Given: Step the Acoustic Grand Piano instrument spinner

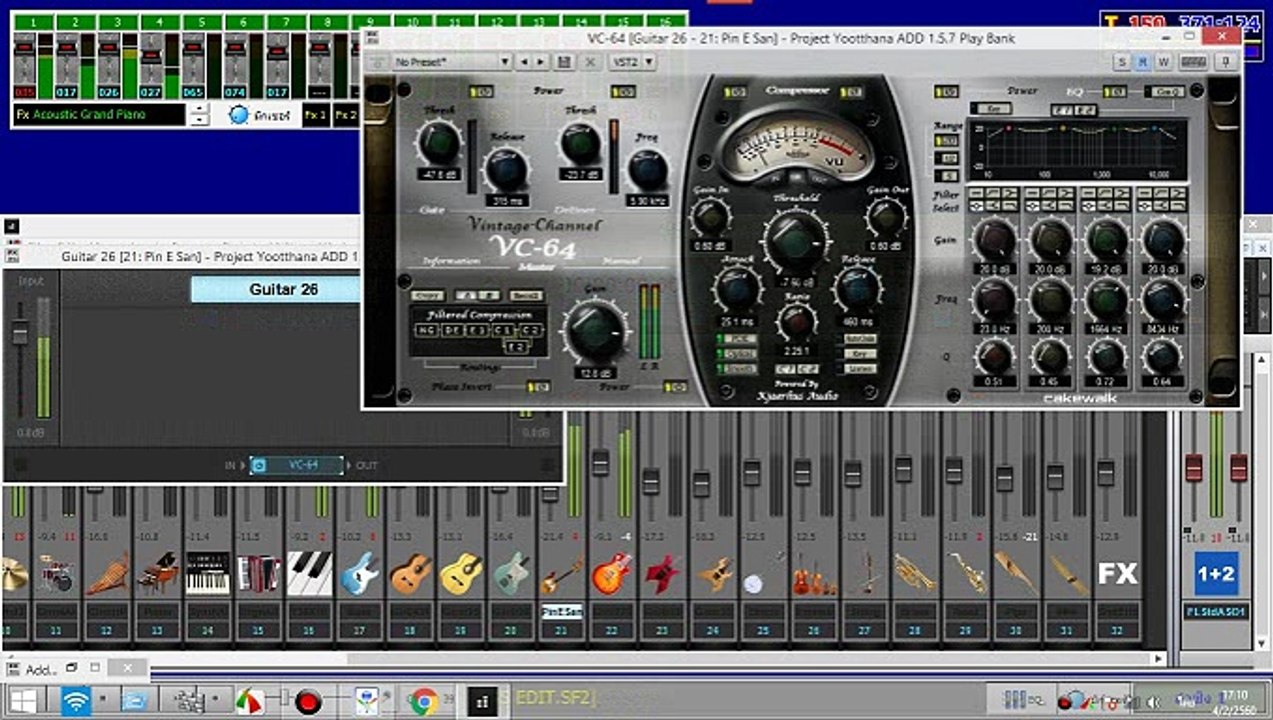Looking at the screenshot, I should point(200,114).
